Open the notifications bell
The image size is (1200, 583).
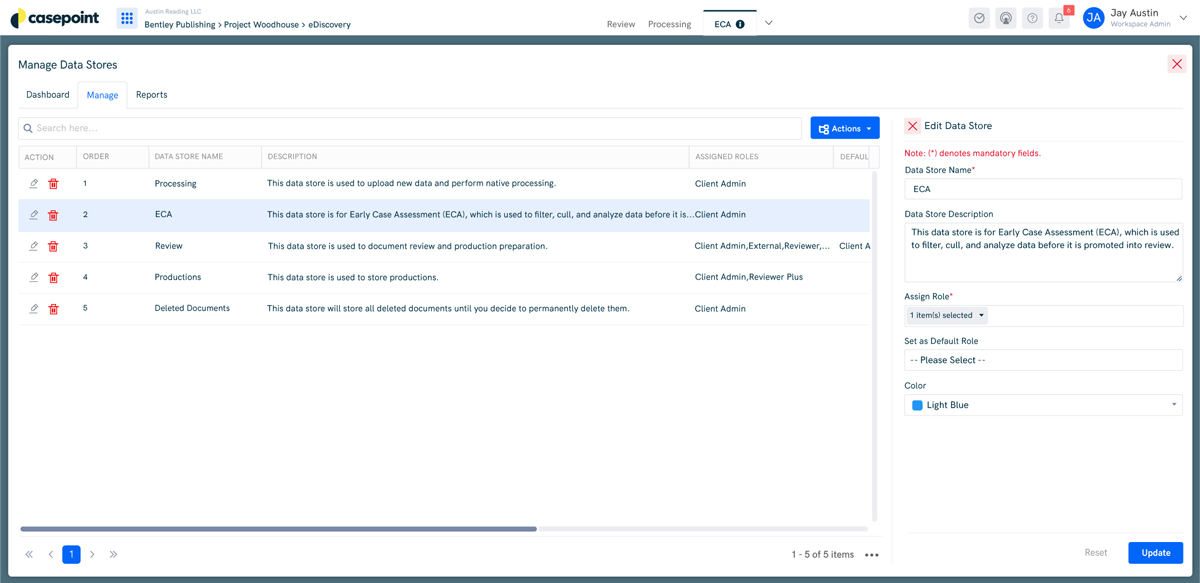(x=1059, y=17)
